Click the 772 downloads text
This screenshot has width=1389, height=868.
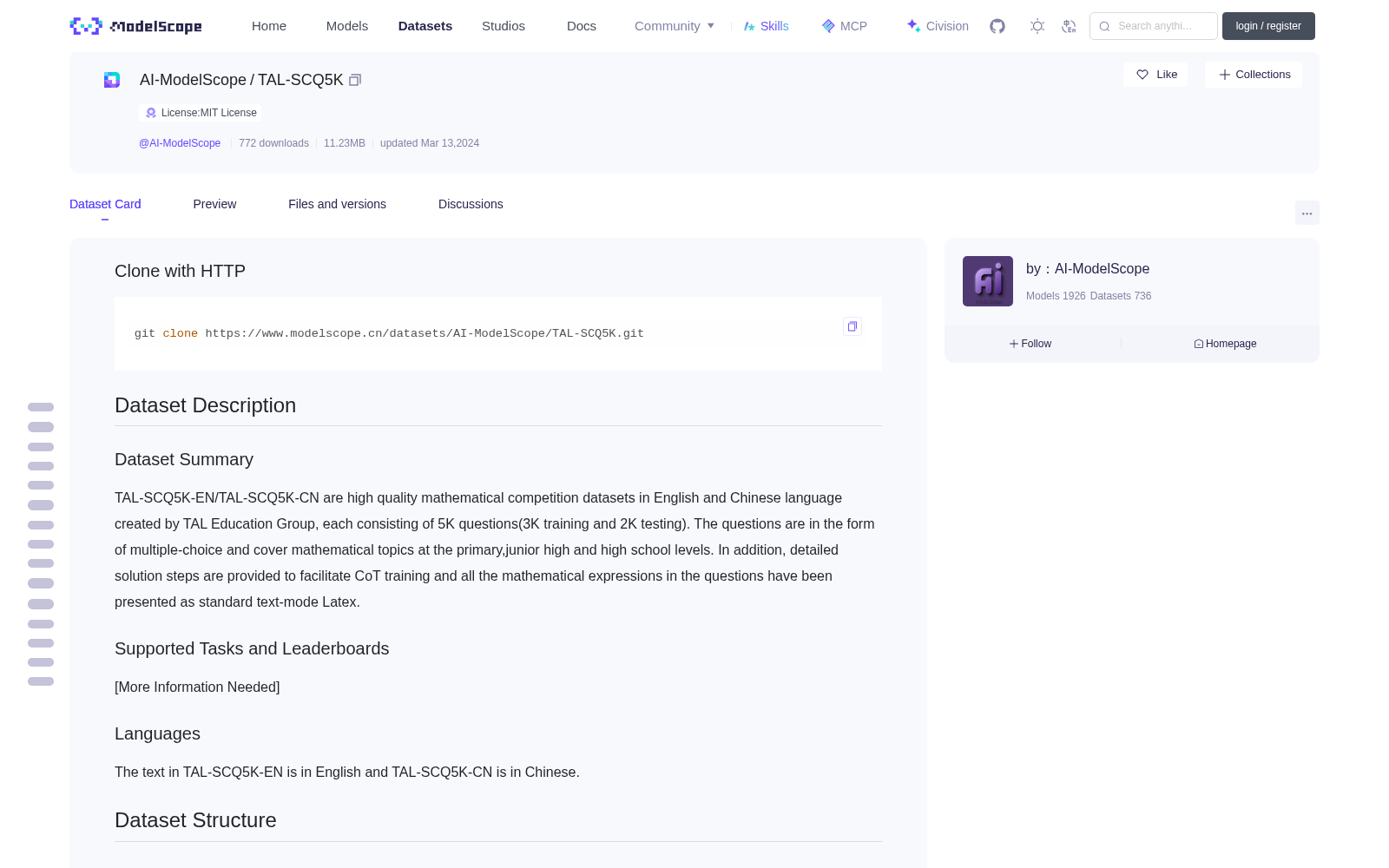coord(273,143)
